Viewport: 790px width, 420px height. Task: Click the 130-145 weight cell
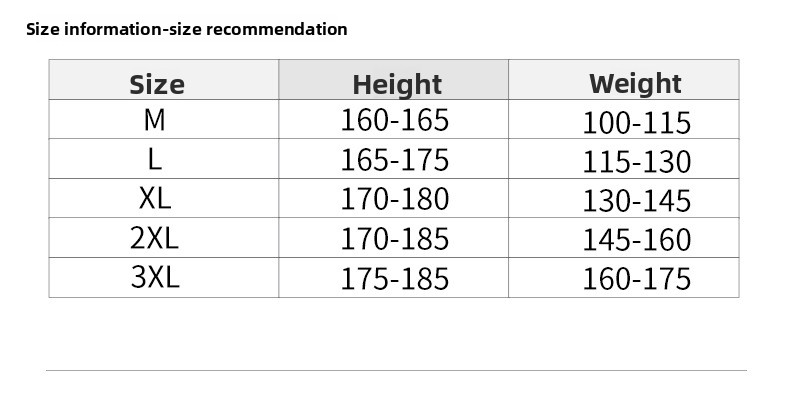tap(636, 201)
